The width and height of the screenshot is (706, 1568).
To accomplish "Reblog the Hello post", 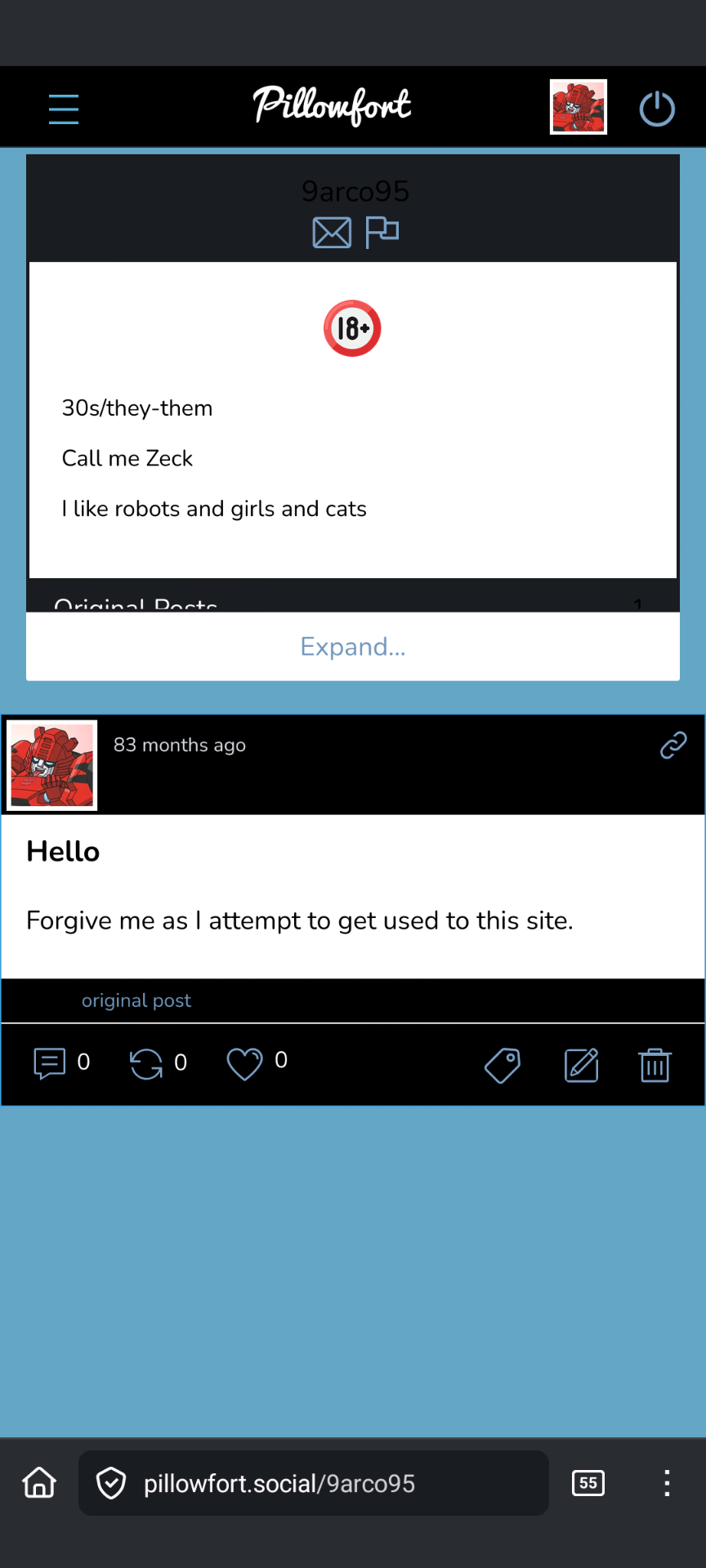I will (x=146, y=1064).
